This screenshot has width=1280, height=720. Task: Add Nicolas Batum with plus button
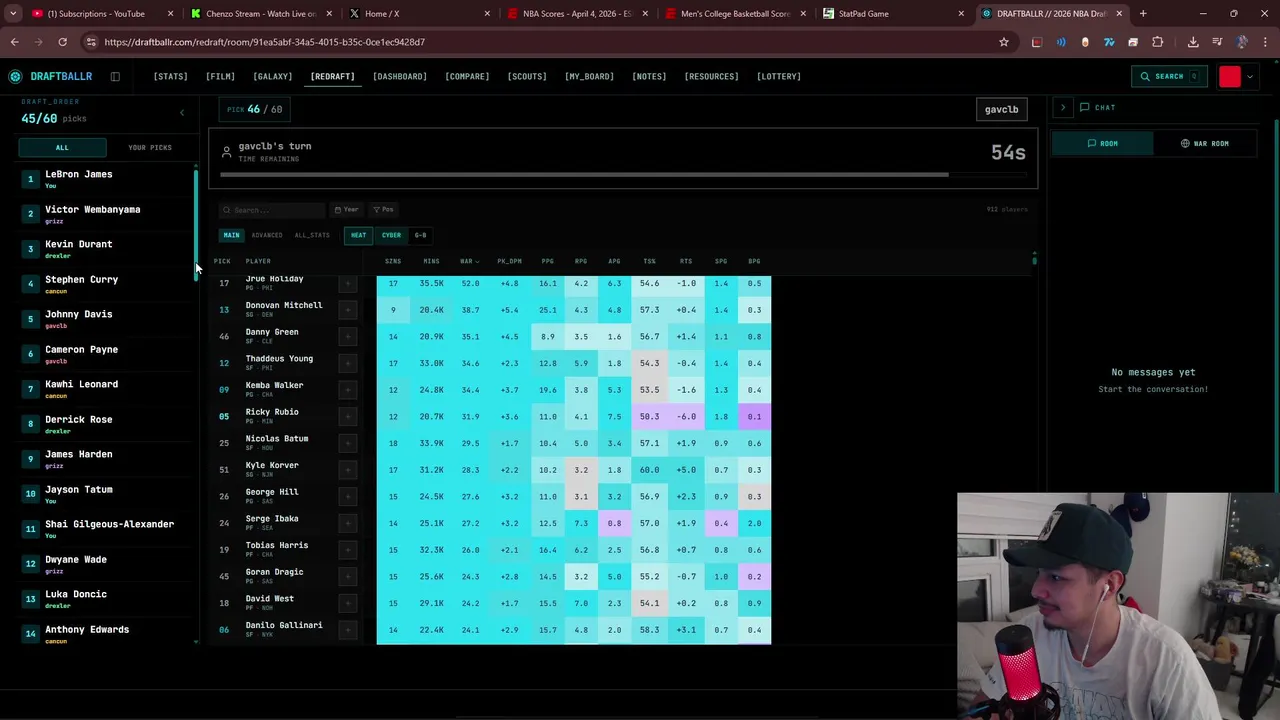pos(348,443)
